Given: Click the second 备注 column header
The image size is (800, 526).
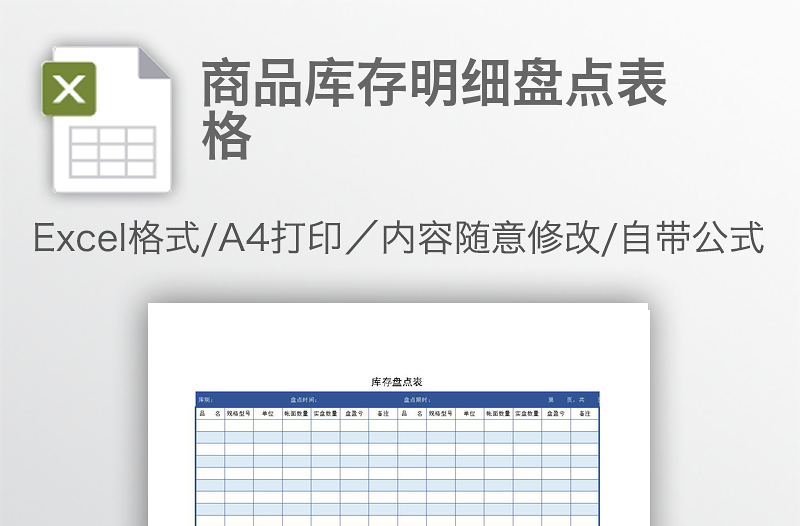Looking at the screenshot, I should pos(585,413).
